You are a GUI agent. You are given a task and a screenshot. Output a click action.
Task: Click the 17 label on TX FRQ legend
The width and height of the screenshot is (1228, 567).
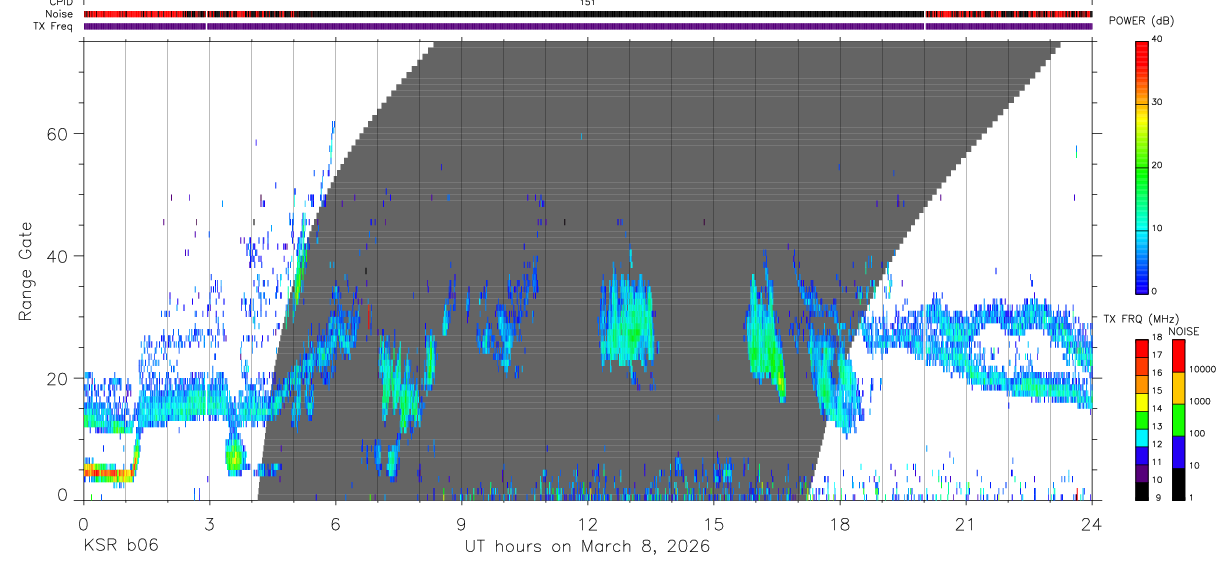[x=1157, y=355]
